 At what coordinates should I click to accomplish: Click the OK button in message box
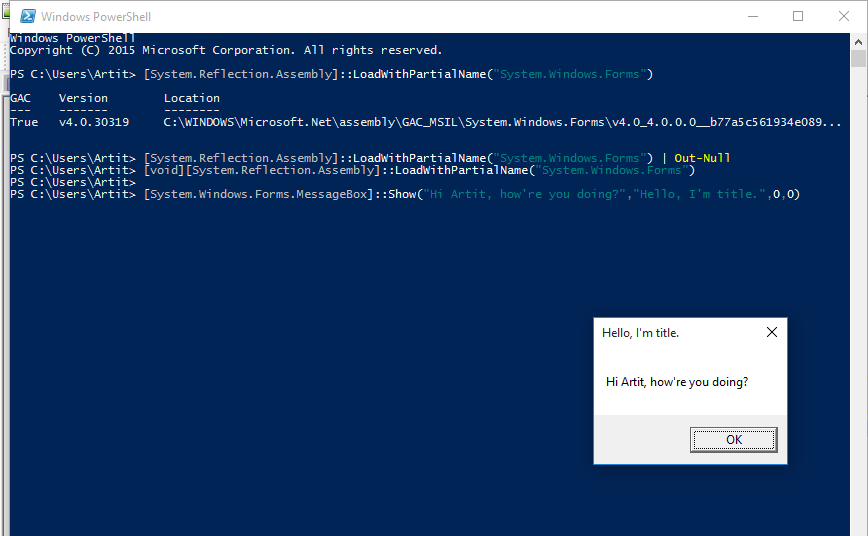tap(733, 440)
